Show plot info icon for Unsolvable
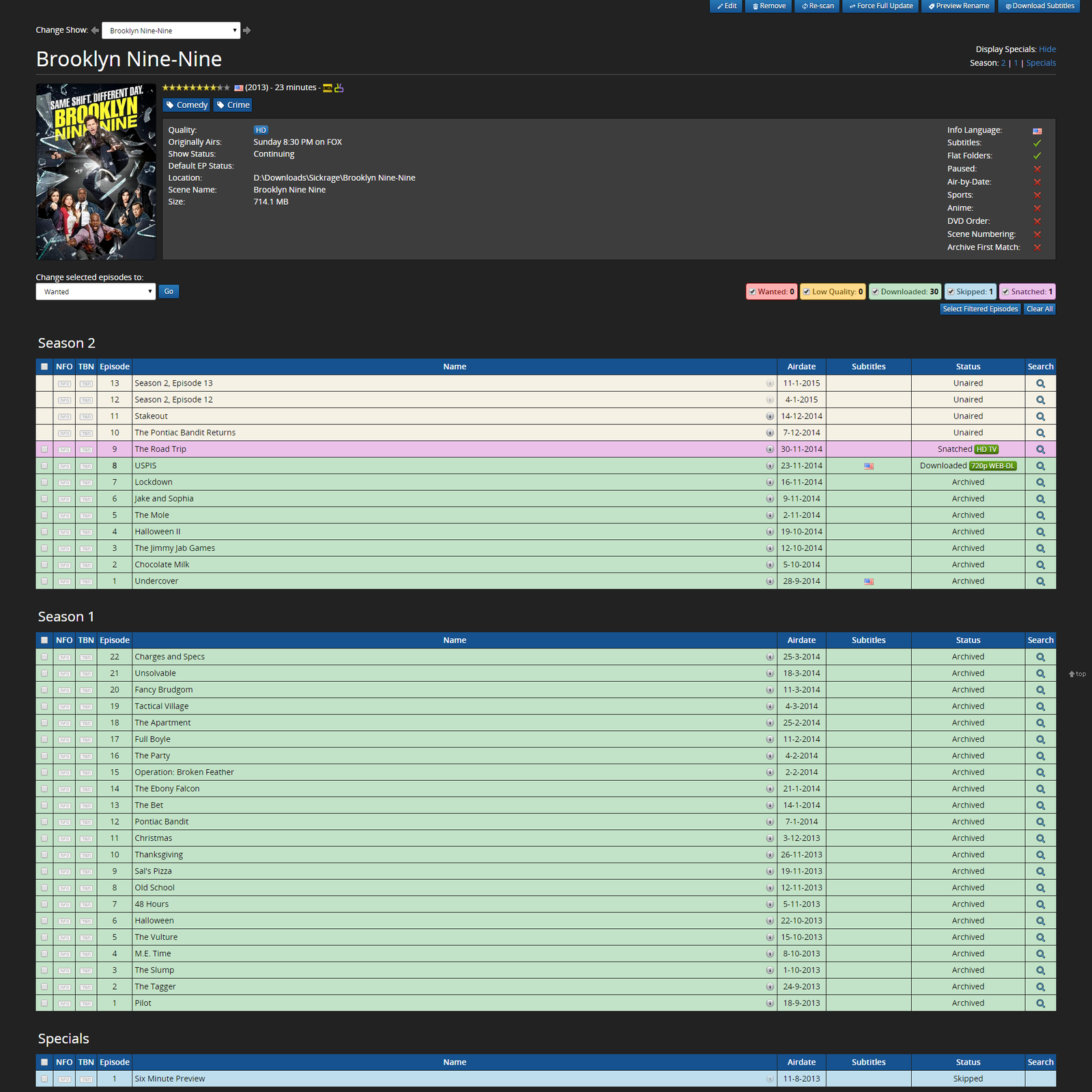This screenshot has width=1092, height=1092. [x=770, y=674]
